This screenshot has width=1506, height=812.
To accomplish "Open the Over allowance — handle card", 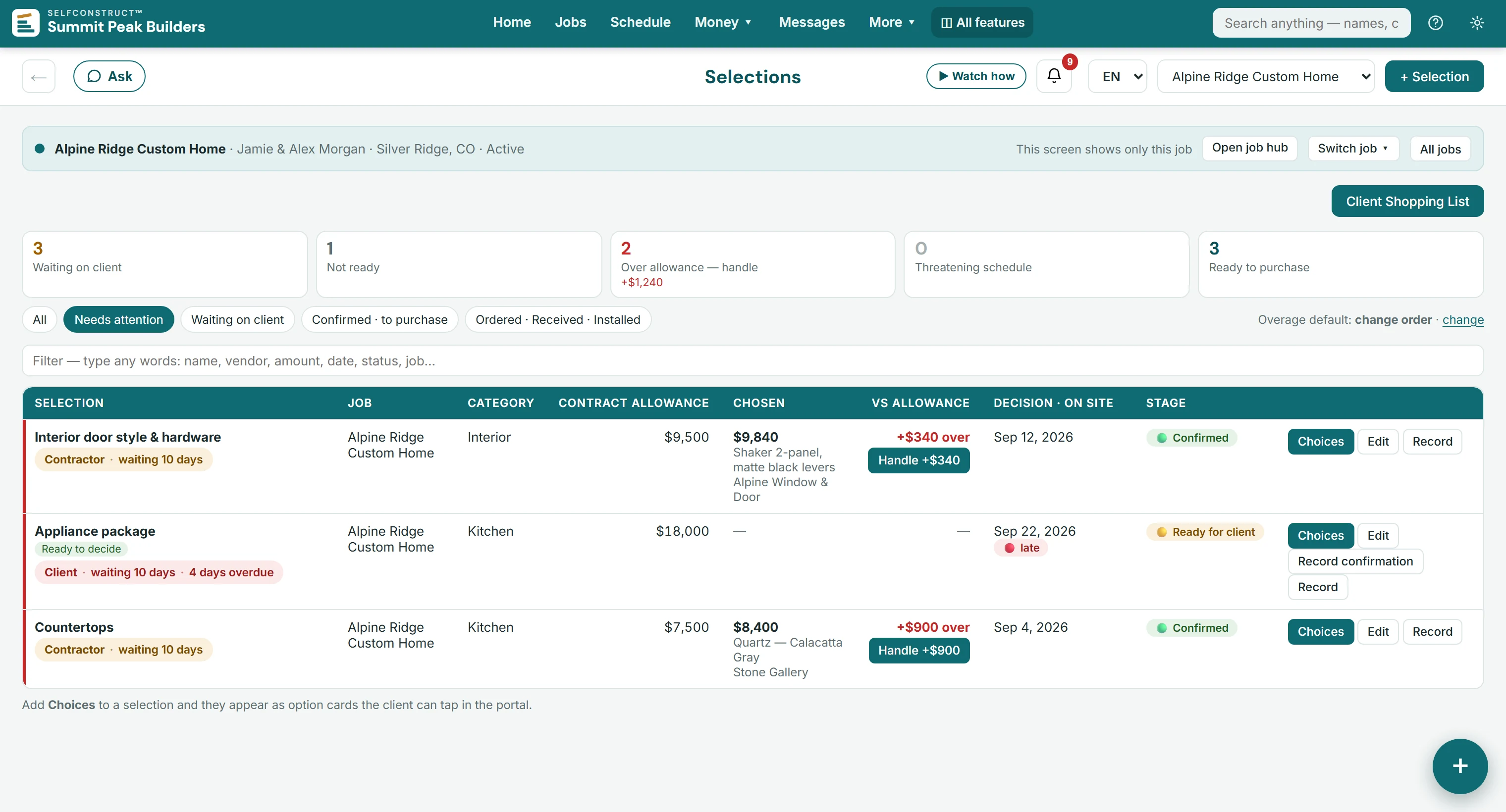I will (x=753, y=264).
